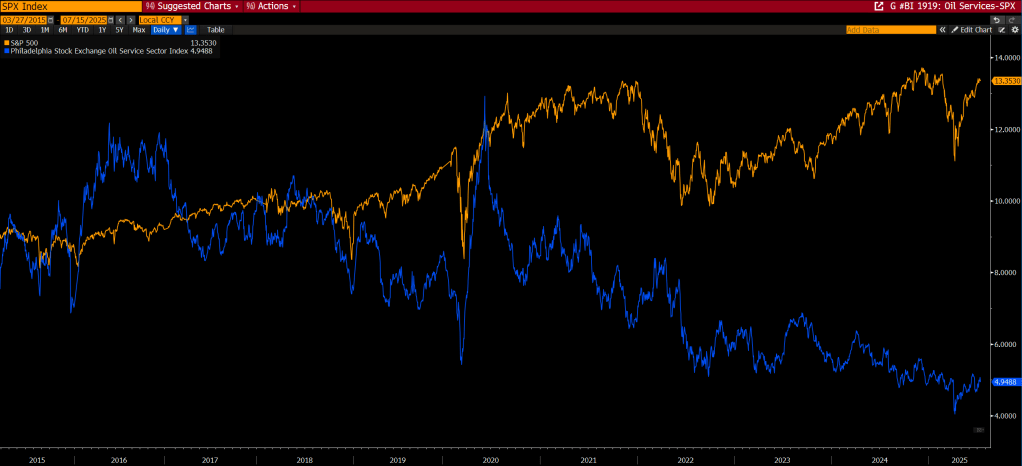This screenshot has width=1022, height=466.
Task: Step date range back with left arrow
Action: tap(121, 19)
